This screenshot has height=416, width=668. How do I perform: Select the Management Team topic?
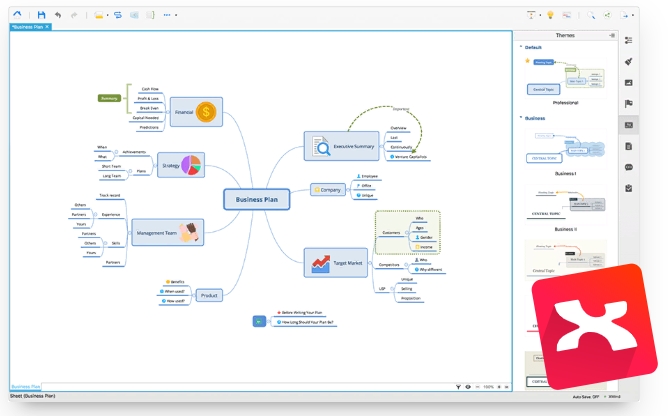(167, 232)
